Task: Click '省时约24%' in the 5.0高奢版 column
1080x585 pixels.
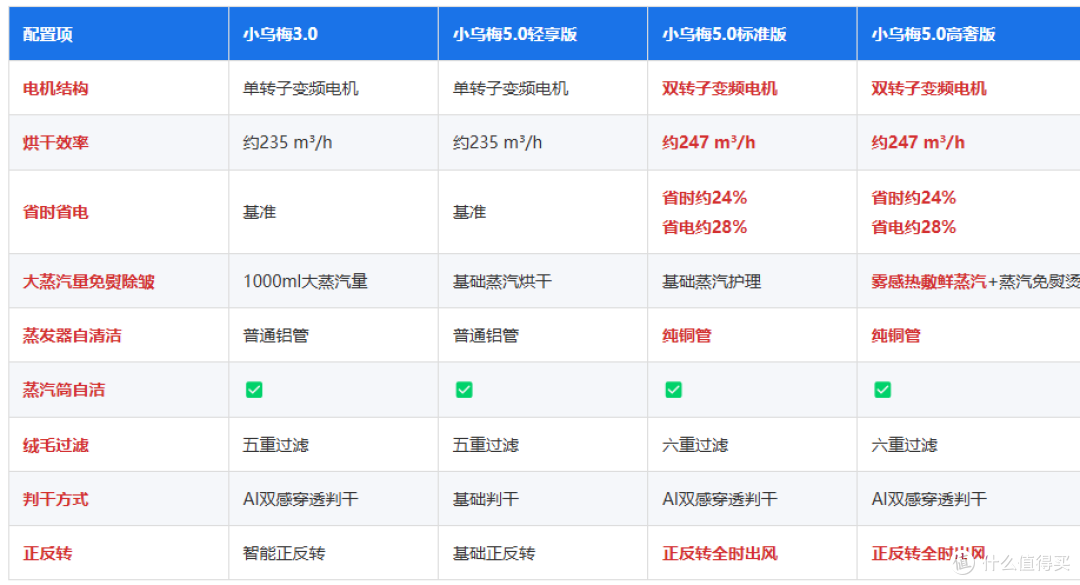Action: [x=914, y=198]
